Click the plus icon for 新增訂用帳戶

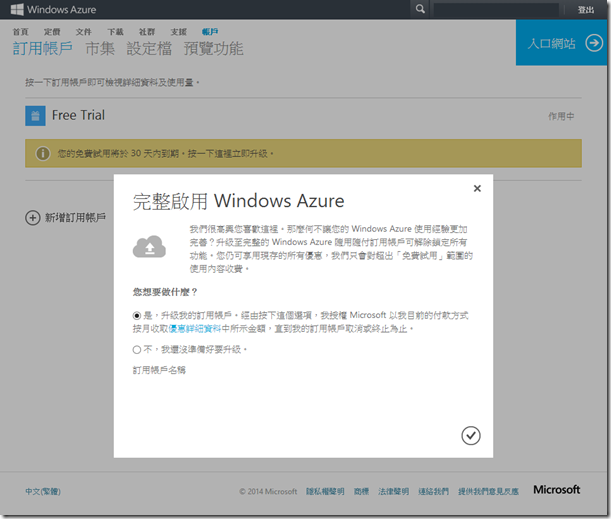pos(33,217)
